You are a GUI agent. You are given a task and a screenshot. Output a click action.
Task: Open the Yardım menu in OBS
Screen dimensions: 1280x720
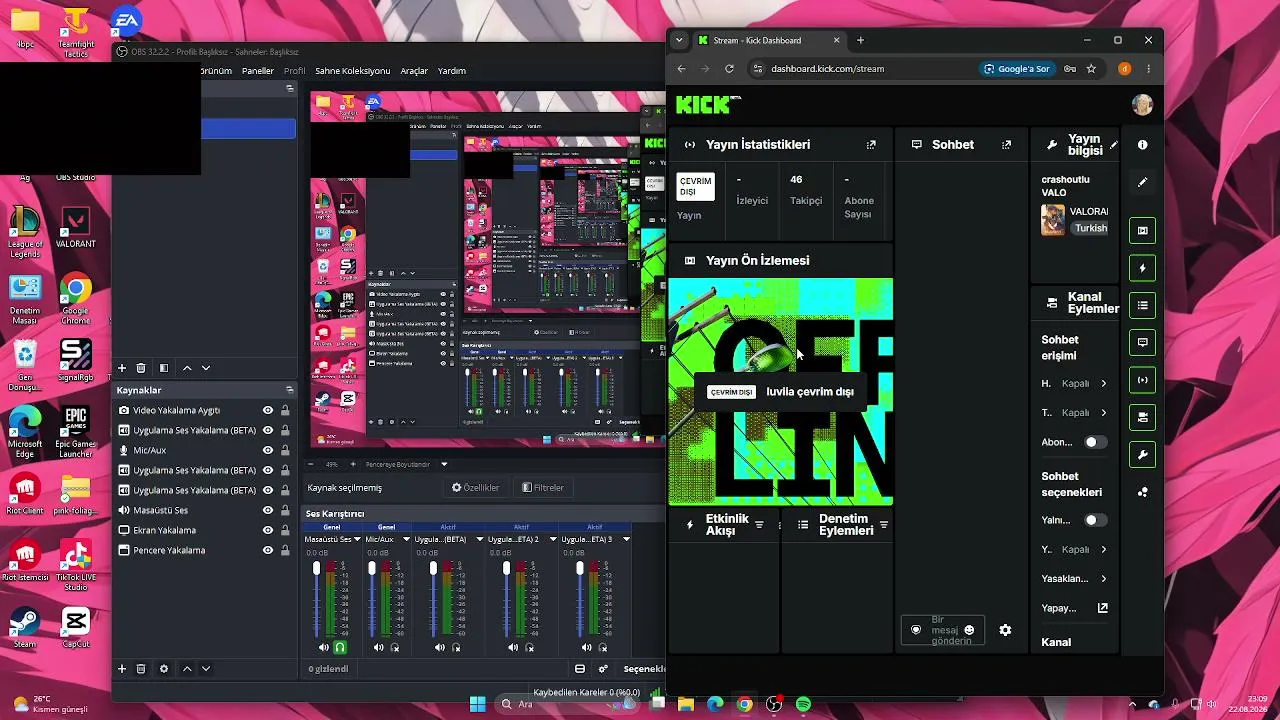tap(452, 71)
